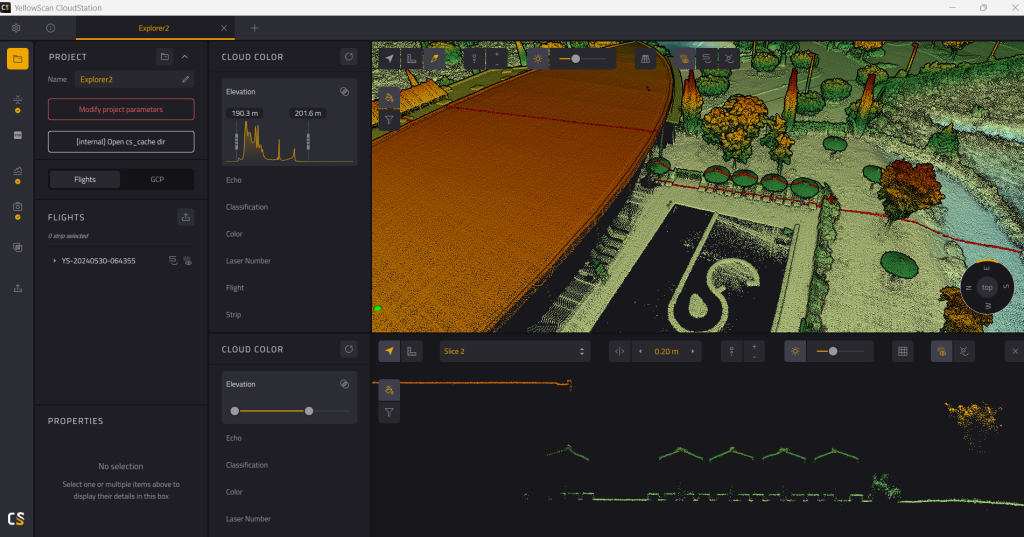1024x537 pixels.
Task: Toggle link icon in upper Elevation box
Action: coord(344,92)
